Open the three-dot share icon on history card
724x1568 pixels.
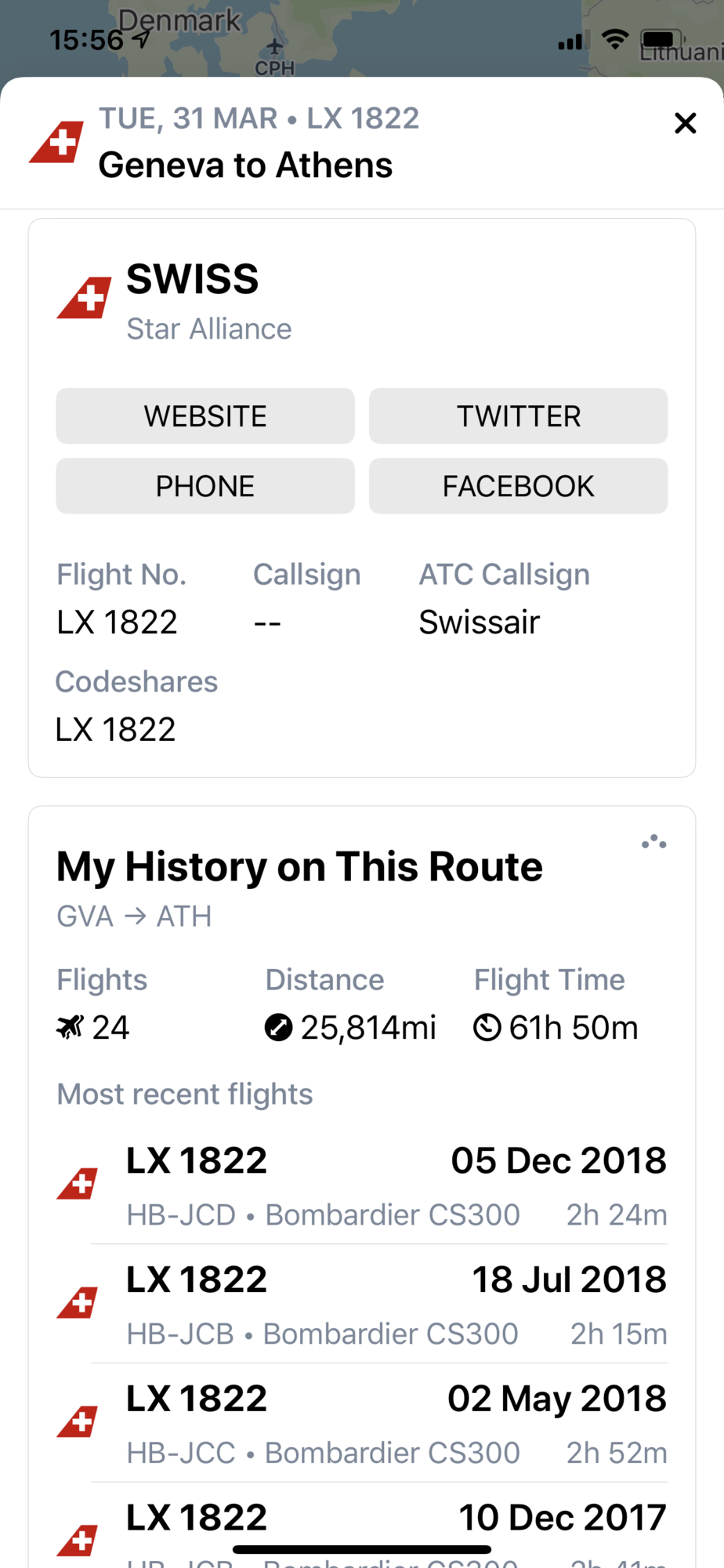(x=654, y=842)
